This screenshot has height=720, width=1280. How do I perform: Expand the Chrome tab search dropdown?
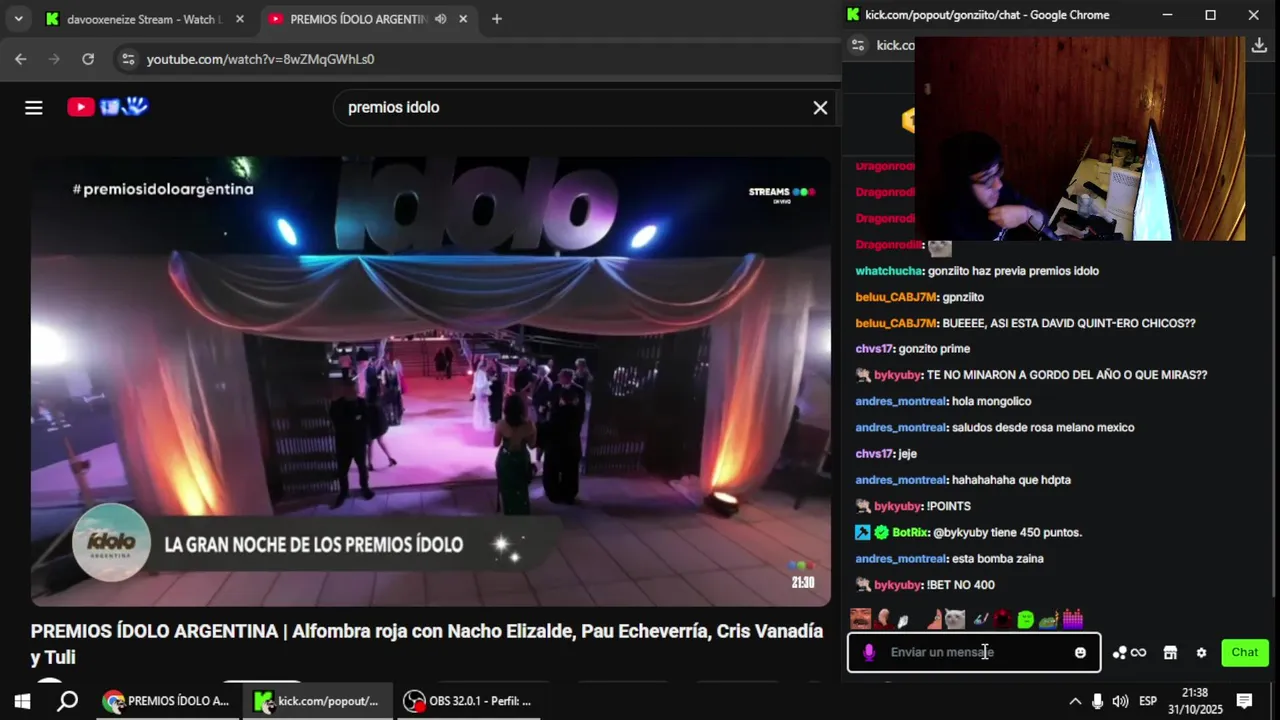18,19
